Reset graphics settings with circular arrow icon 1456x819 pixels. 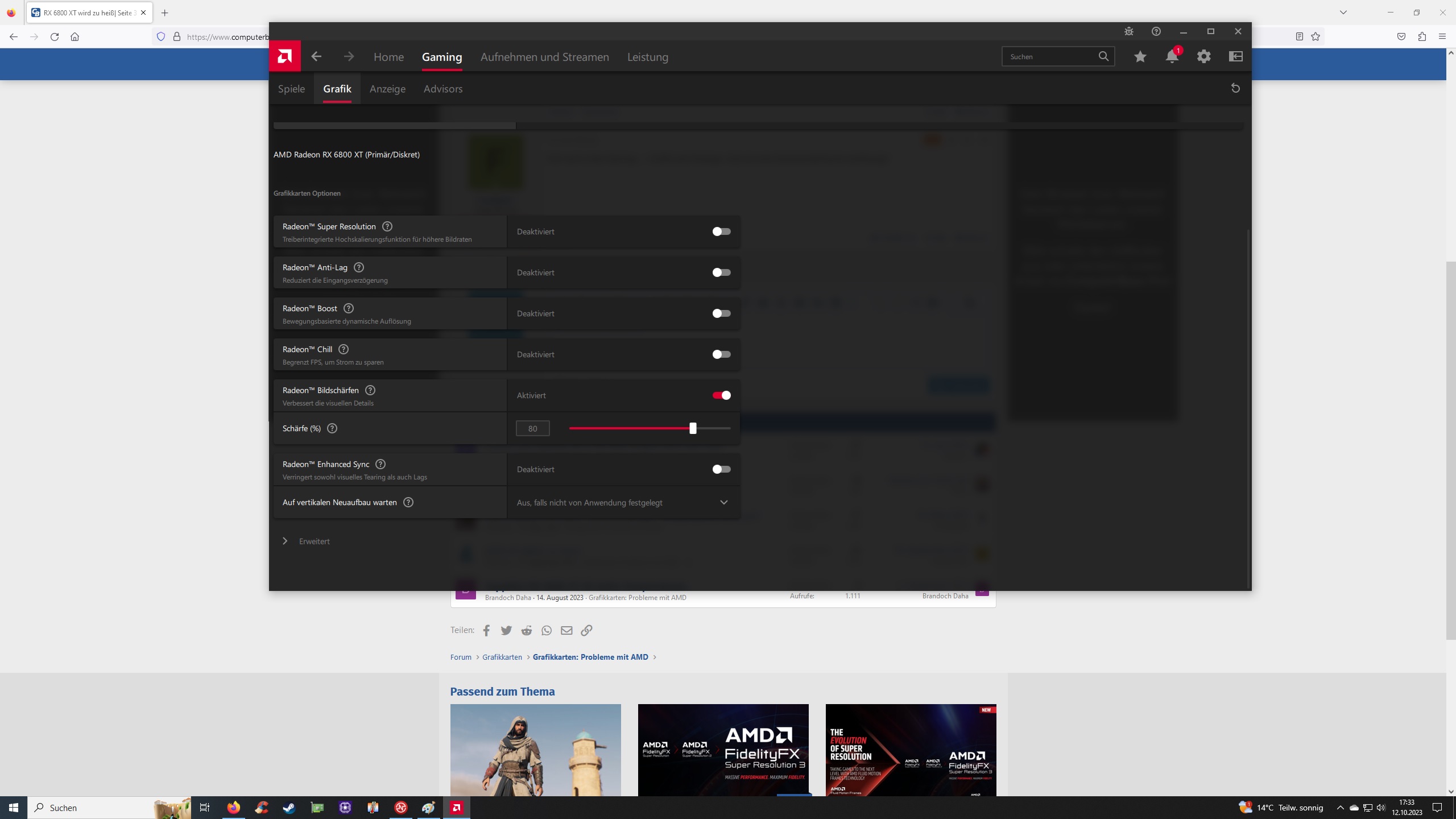point(1235,88)
